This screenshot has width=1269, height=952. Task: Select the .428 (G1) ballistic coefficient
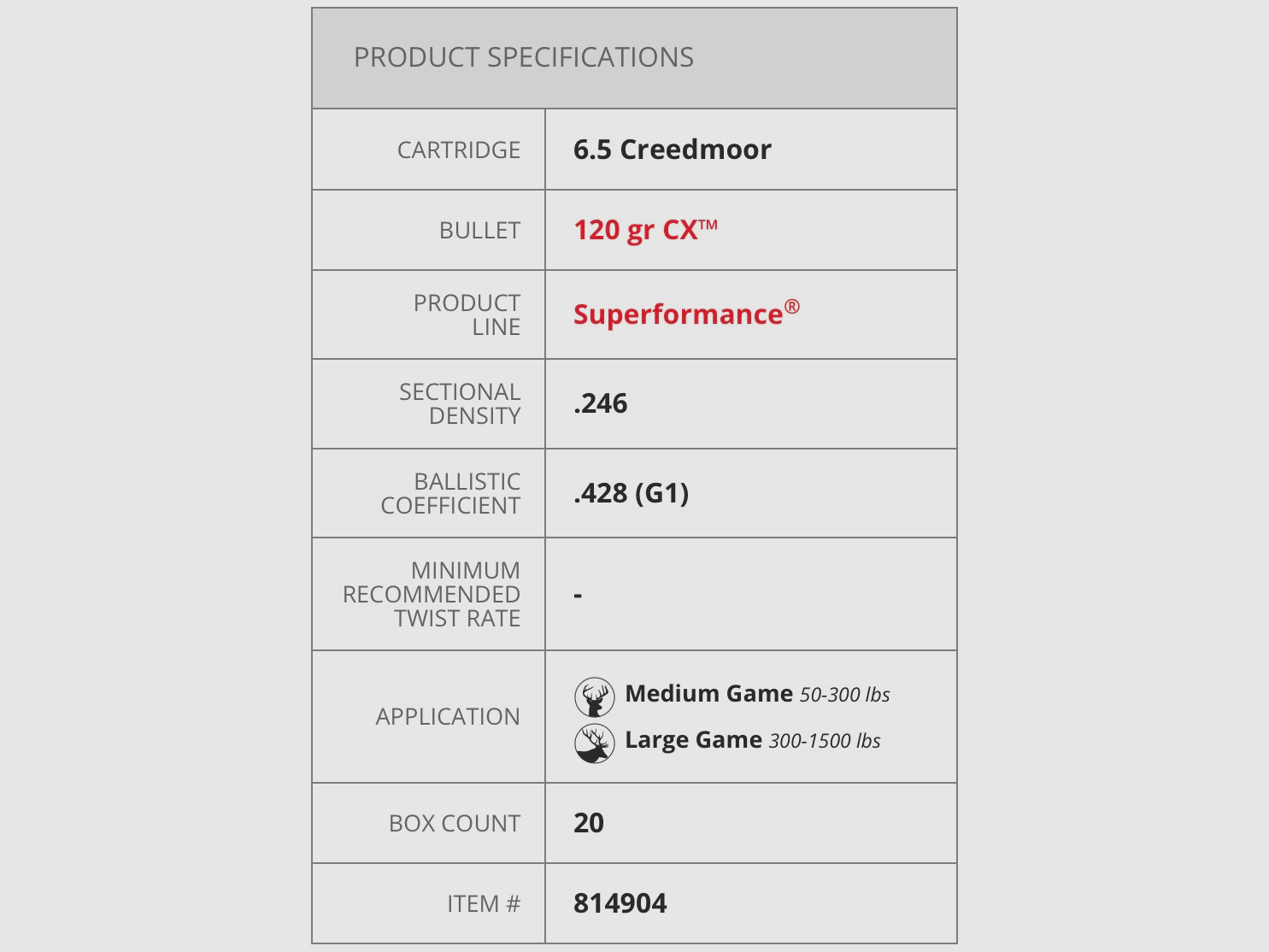(631, 493)
